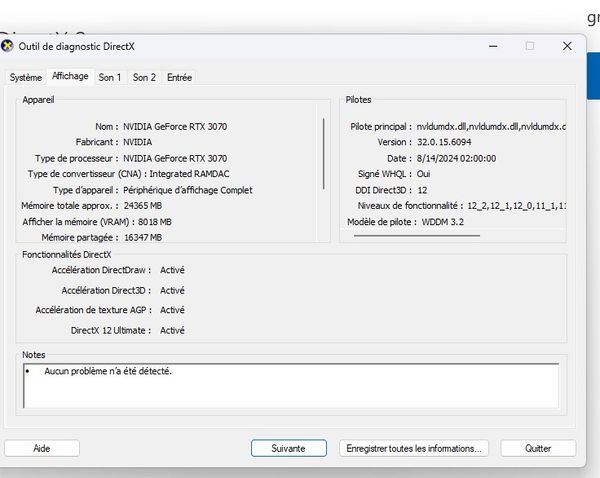Click the 24365 MB total memory value

point(142,206)
